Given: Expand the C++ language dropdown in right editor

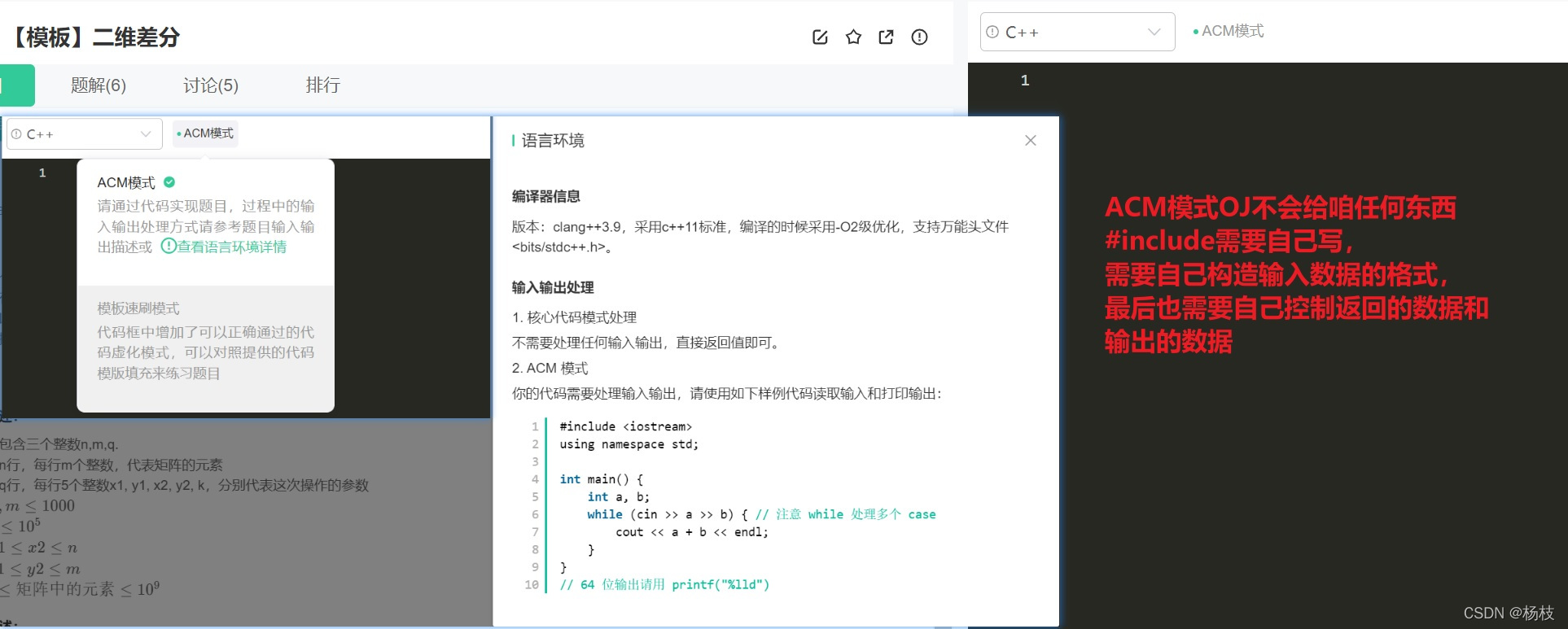Looking at the screenshot, I should (1077, 32).
